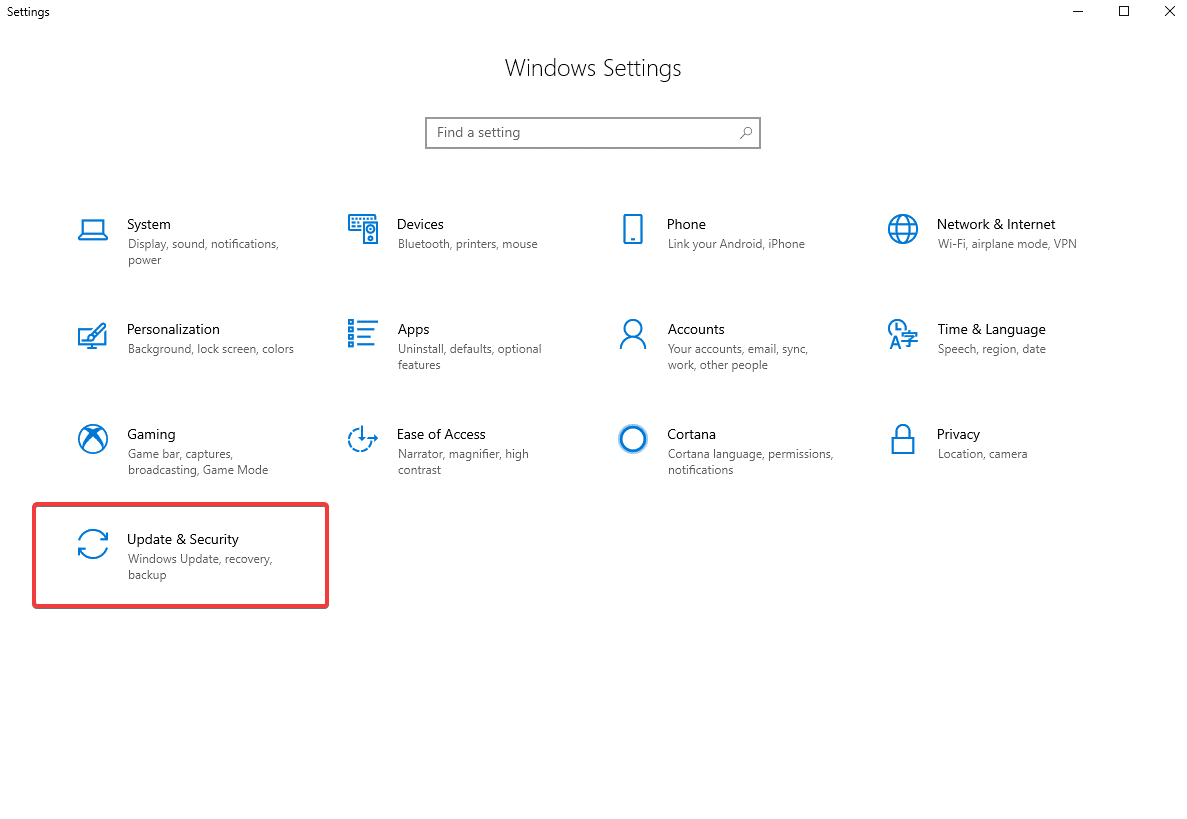
Task: Open Network & Internet via the globe icon
Action: click(903, 229)
